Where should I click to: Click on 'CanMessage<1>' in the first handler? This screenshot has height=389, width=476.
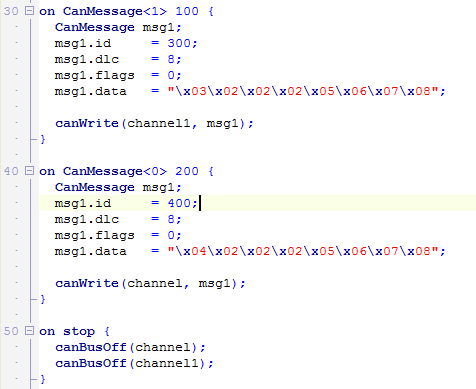pos(115,11)
